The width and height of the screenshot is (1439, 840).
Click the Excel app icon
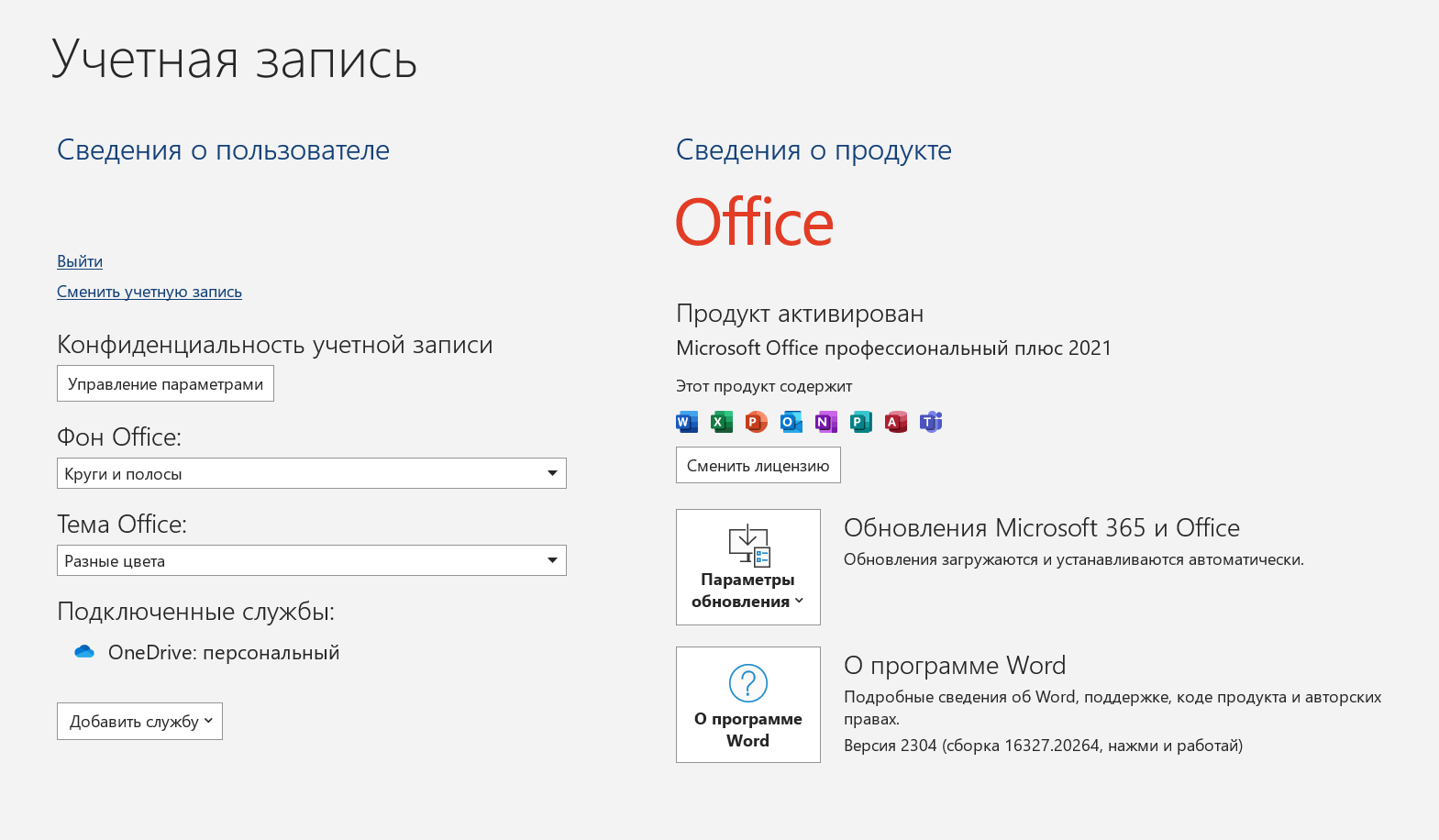tap(722, 422)
